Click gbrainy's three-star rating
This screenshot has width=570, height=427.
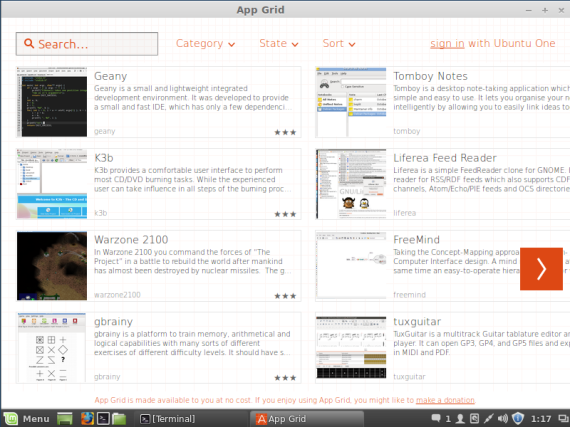pyautogui.click(x=285, y=378)
